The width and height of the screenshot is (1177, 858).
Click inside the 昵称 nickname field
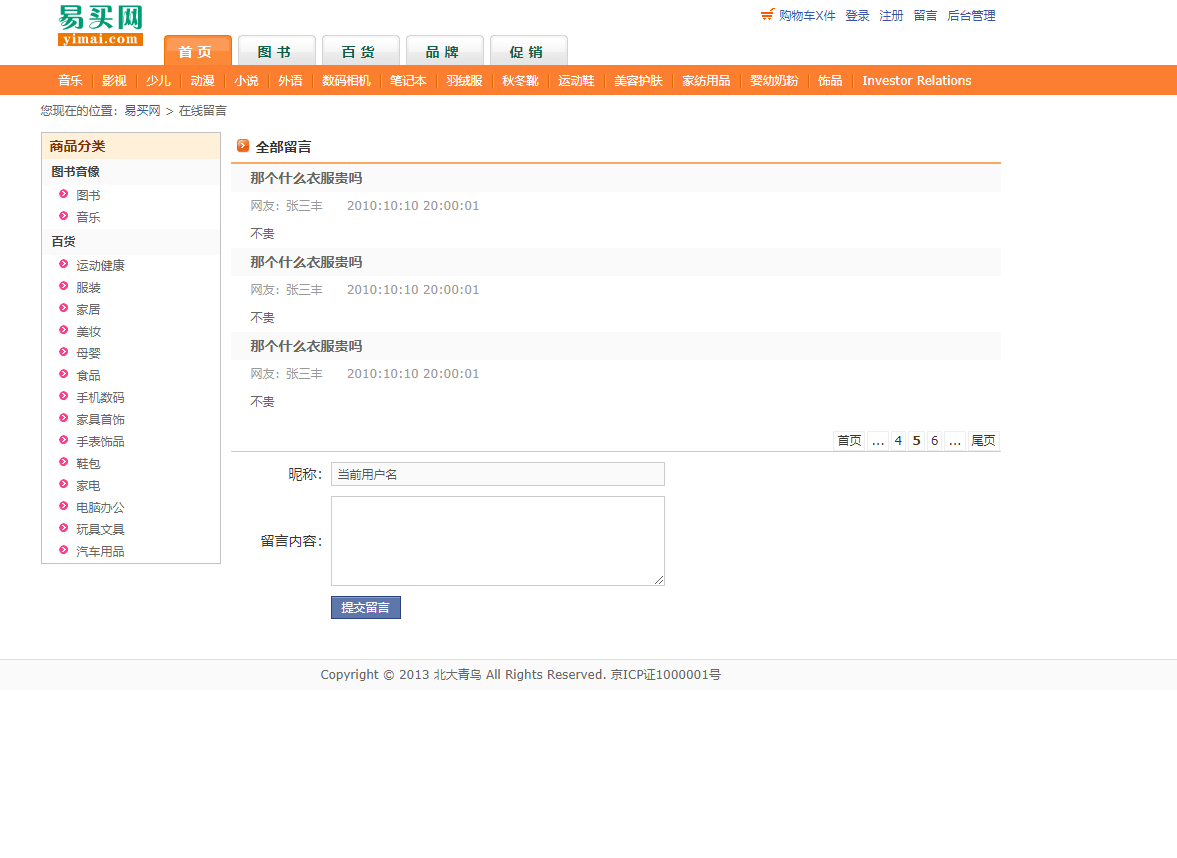click(x=497, y=474)
